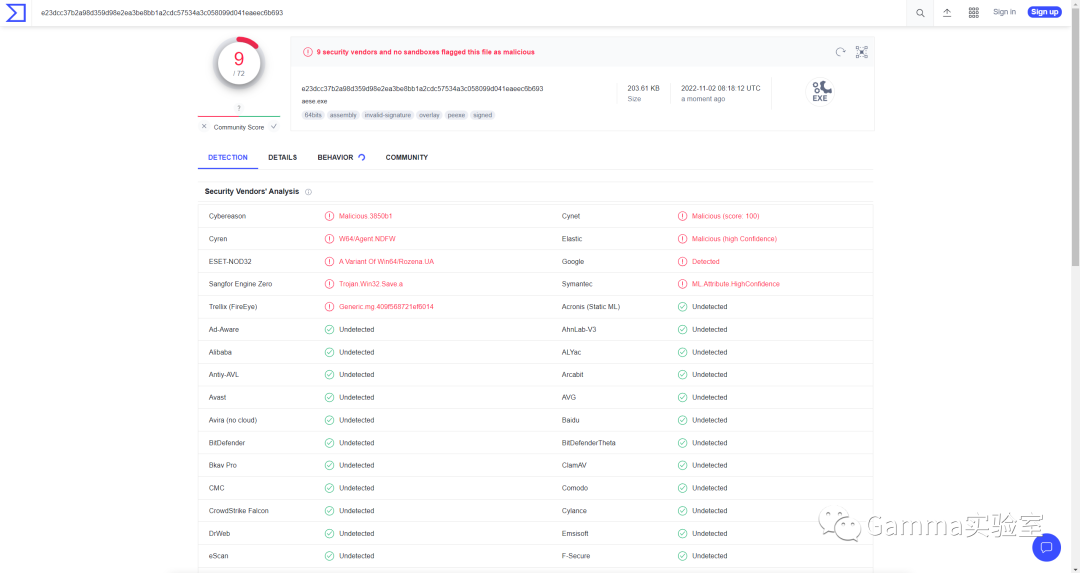This screenshot has width=1080, height=573.
Task: Click the BitDefenderTheta vendor name
Action: click(588, 443)
